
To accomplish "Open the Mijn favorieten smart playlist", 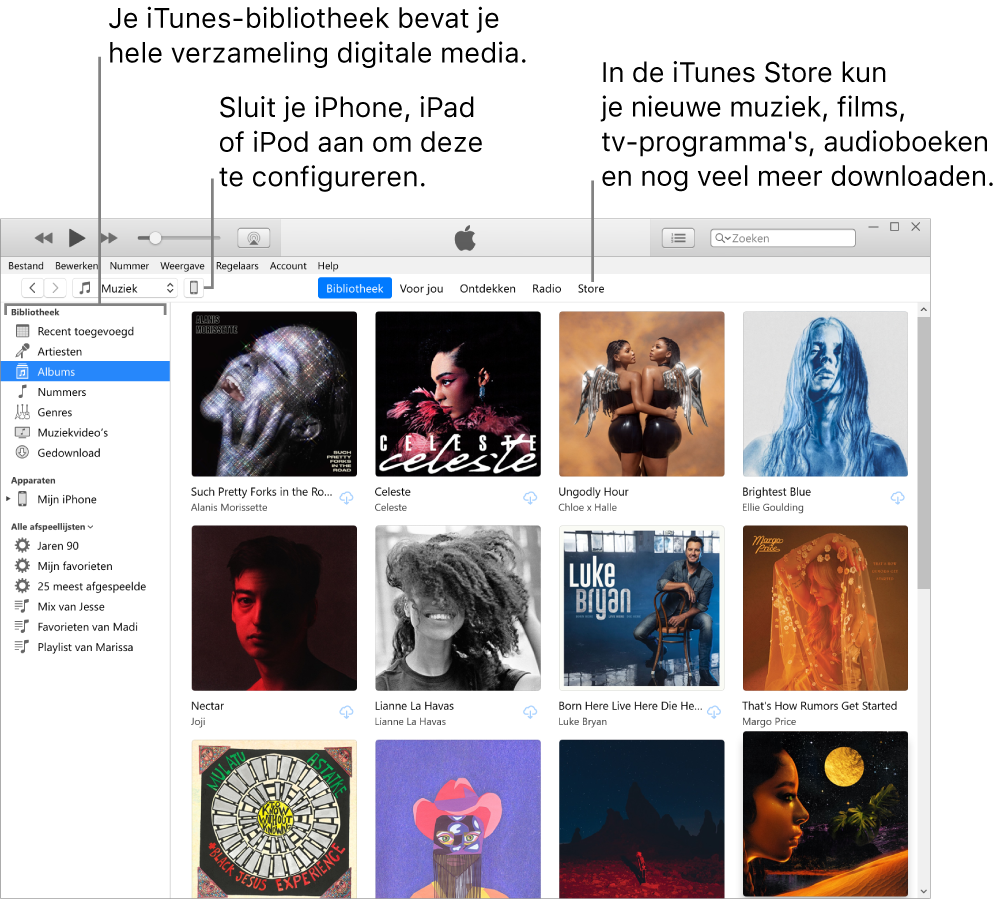I will pos(85,566).
